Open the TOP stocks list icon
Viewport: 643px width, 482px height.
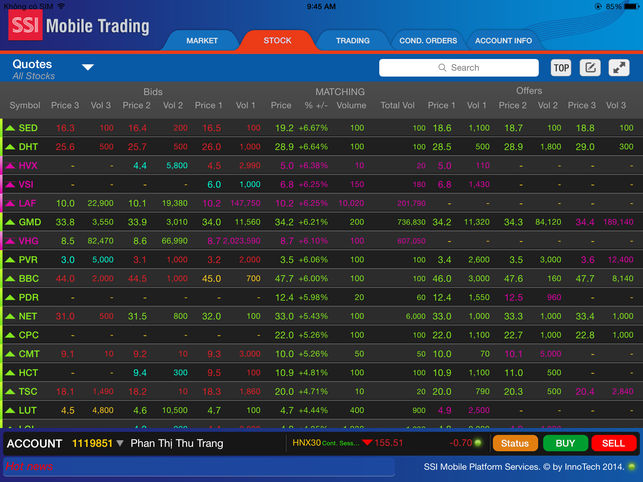[x=561, y=68]
